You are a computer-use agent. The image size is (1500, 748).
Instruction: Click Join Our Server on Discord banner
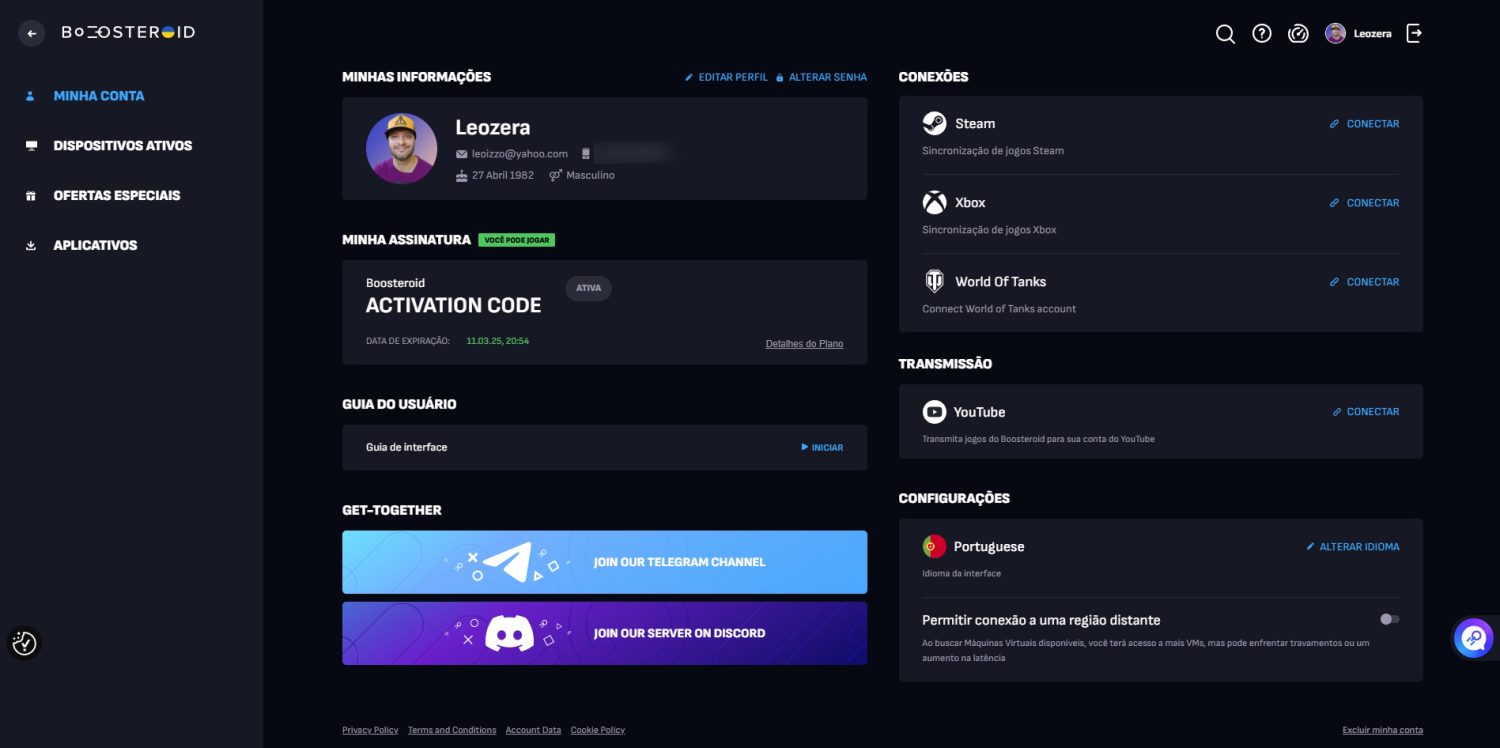point(604,633)
